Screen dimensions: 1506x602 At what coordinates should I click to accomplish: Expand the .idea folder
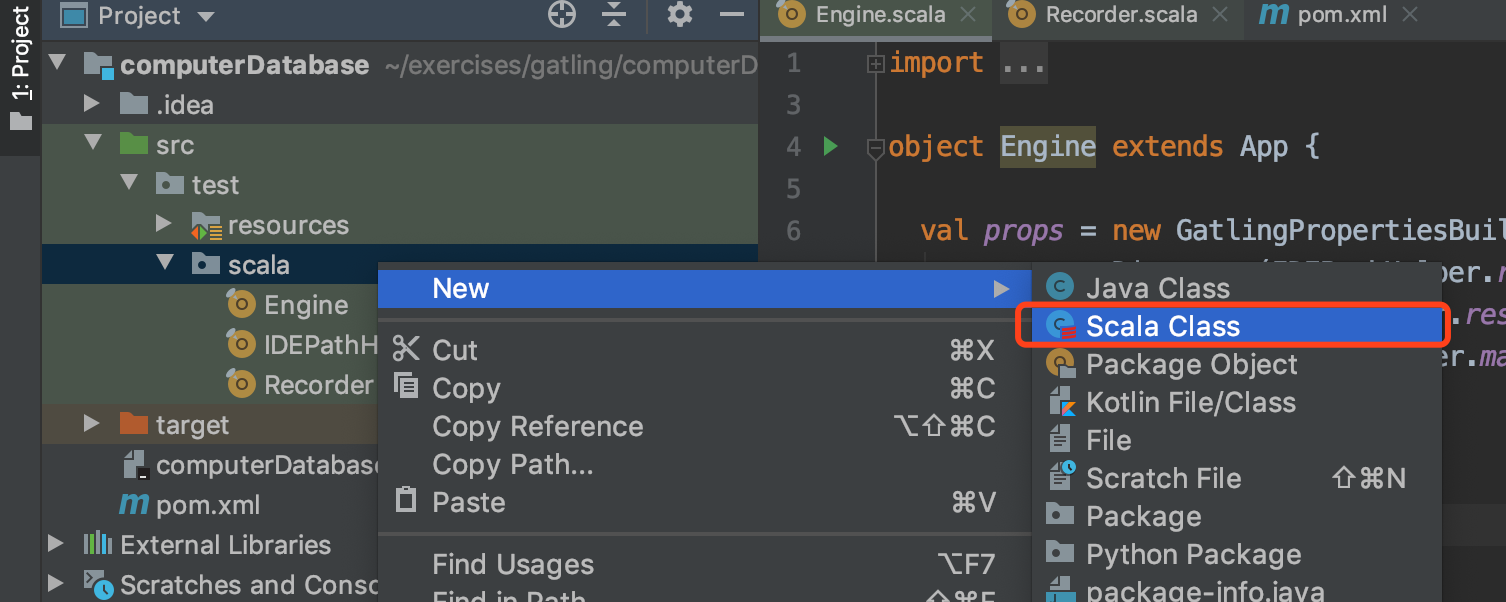point(92,104)
